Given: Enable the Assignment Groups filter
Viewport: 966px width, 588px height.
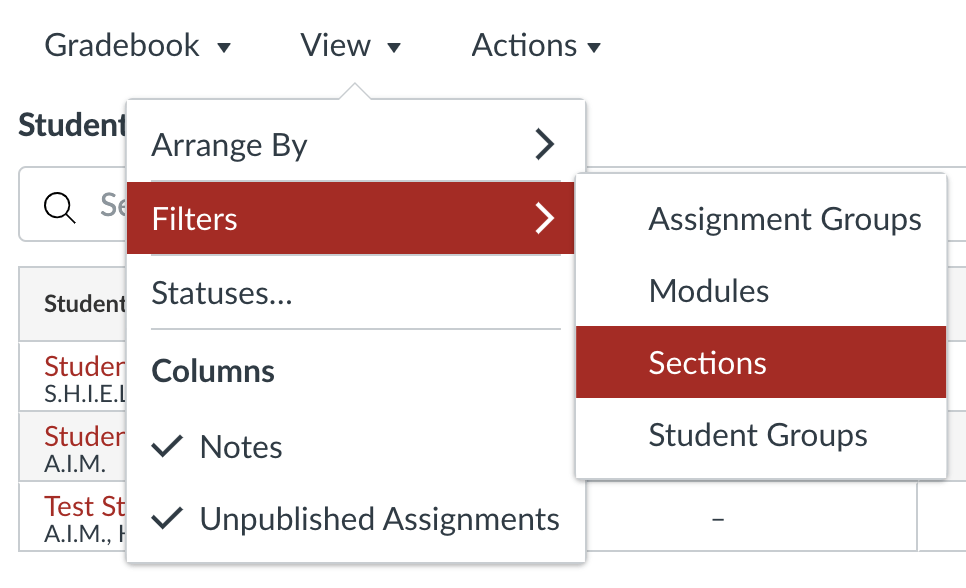Looking at the screenshot, I should pyautogui.click(x=784, y=219).
